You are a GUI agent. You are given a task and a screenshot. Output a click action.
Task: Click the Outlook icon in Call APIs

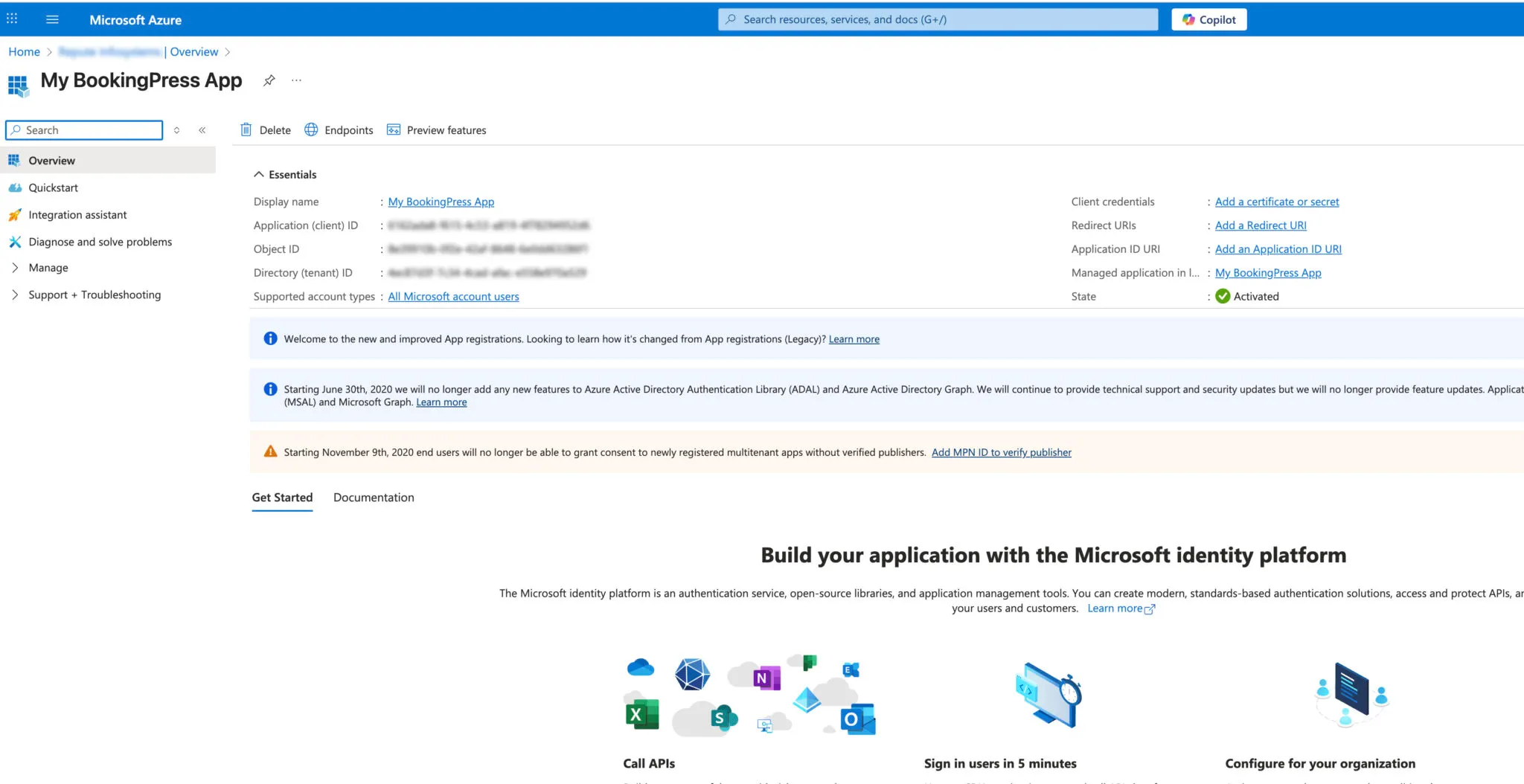(857, 719)
